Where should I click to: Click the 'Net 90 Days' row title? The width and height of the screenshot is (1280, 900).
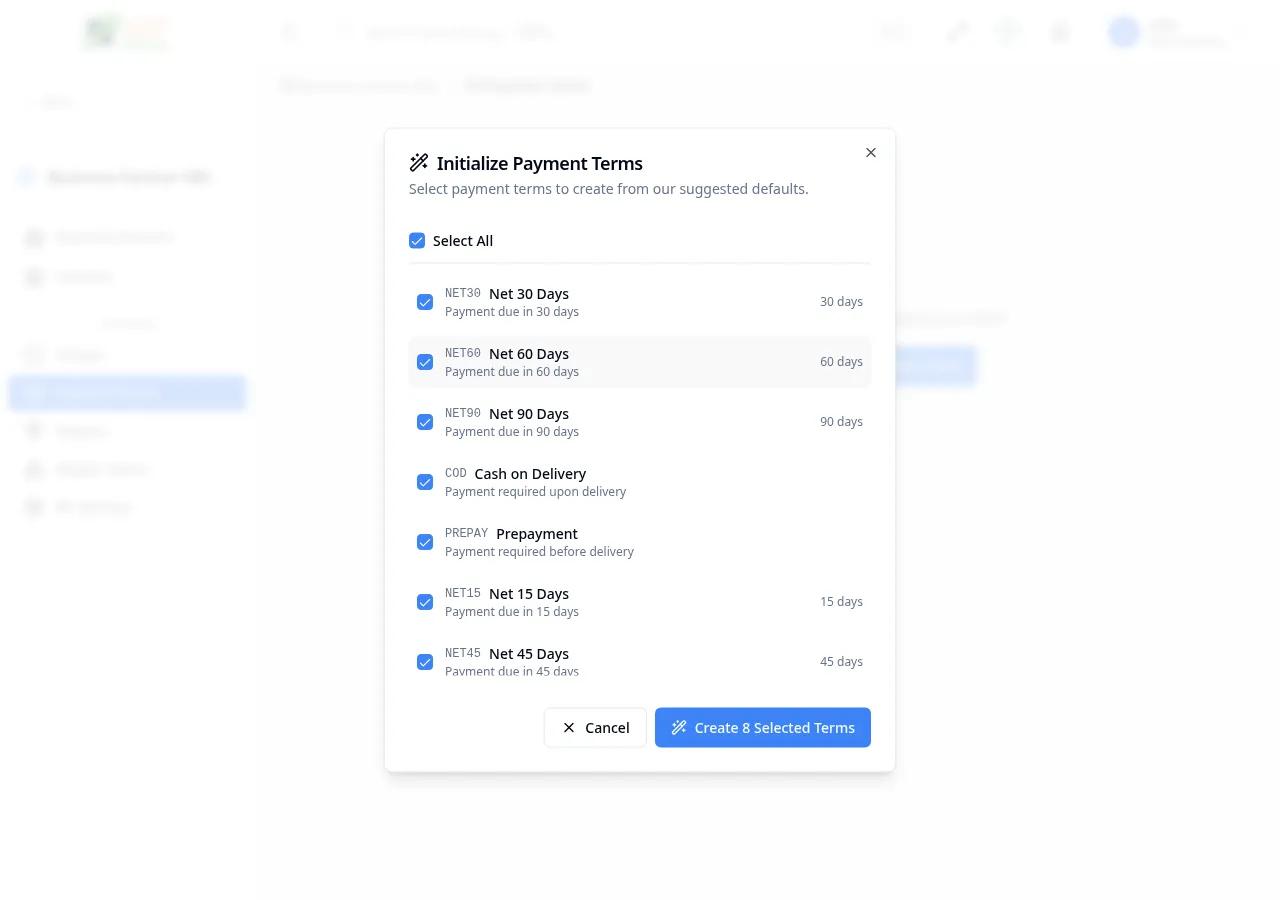[x=528, y=414]
